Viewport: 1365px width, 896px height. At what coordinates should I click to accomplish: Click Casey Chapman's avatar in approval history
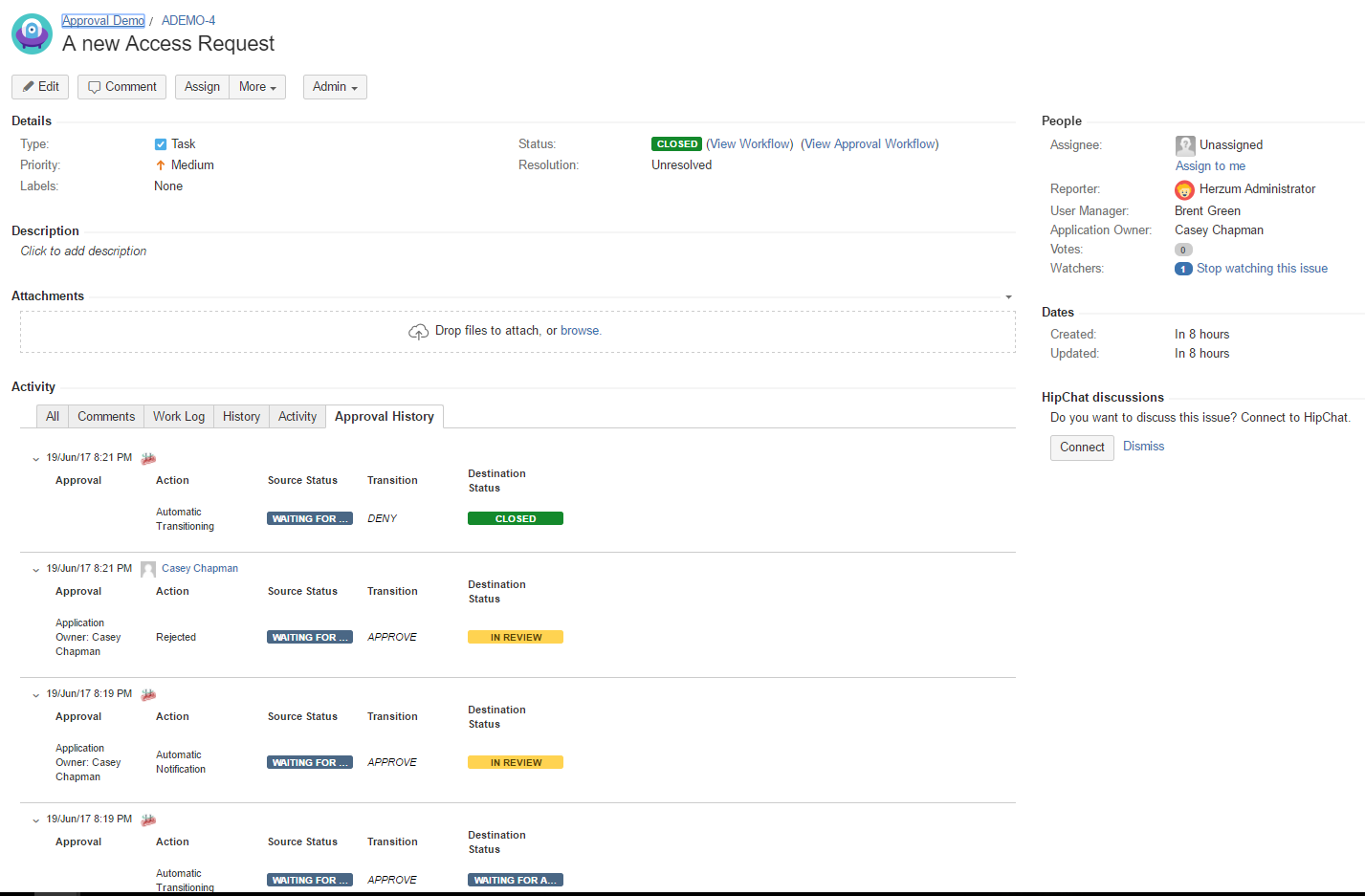pyautogui.click(x=148, y=569)
